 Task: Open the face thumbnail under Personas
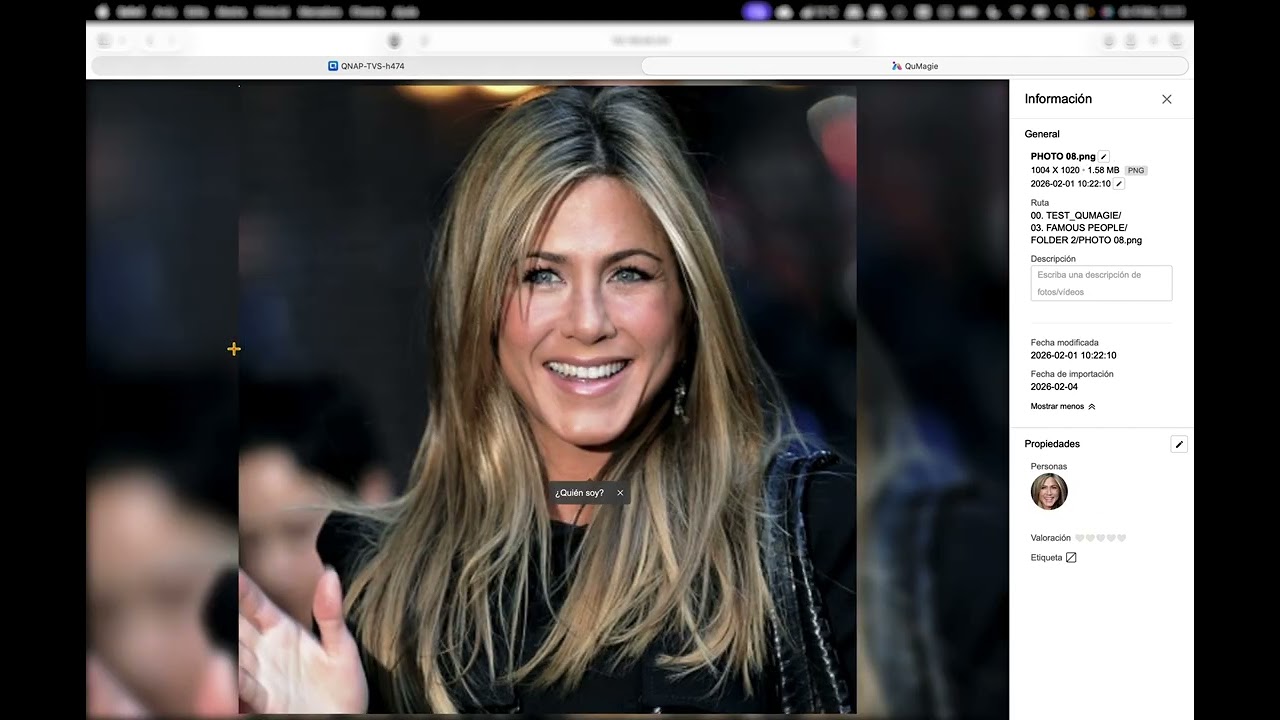1049,492
